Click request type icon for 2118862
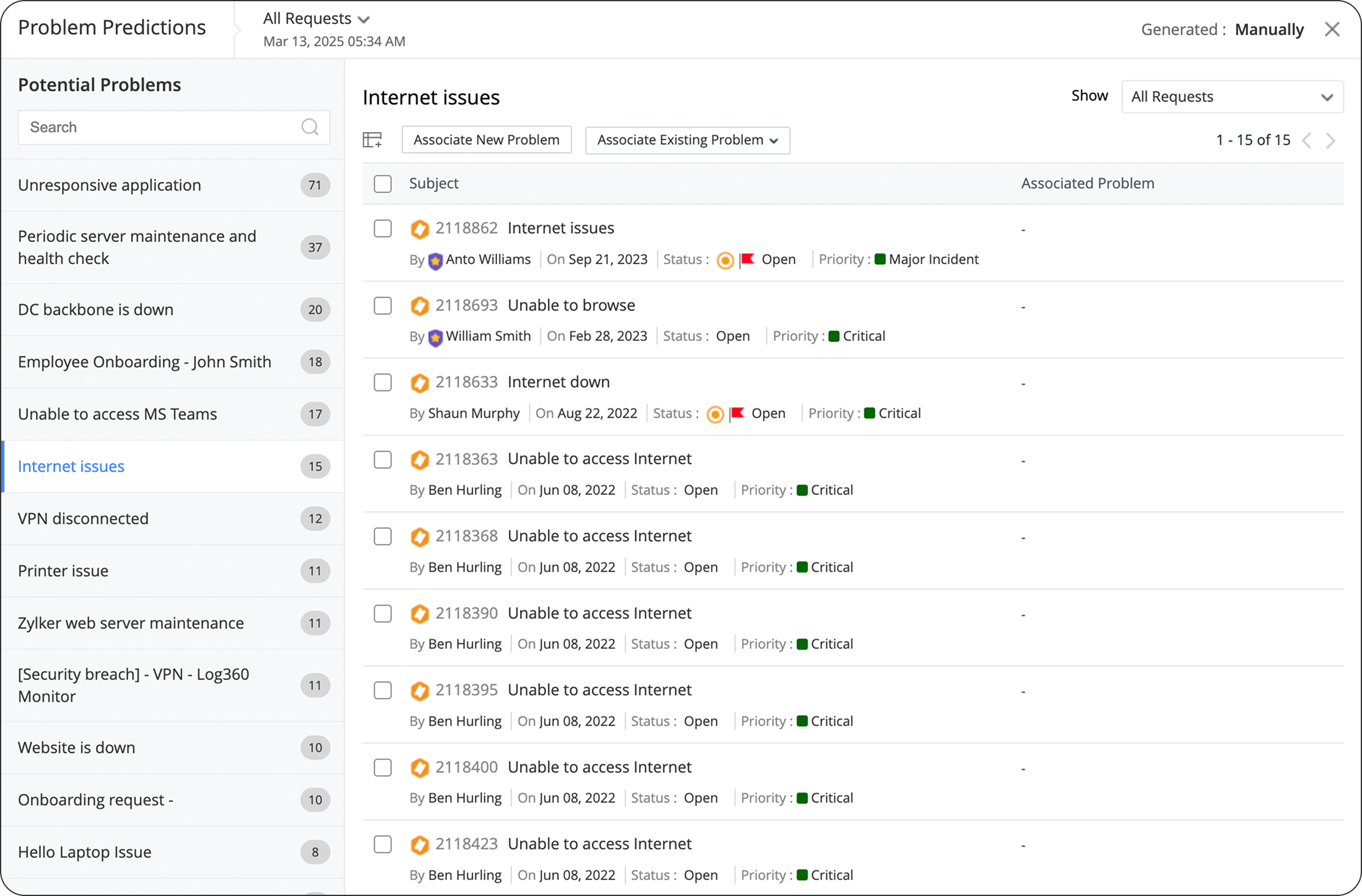1362x896 pixels. (x=420, y=229)
